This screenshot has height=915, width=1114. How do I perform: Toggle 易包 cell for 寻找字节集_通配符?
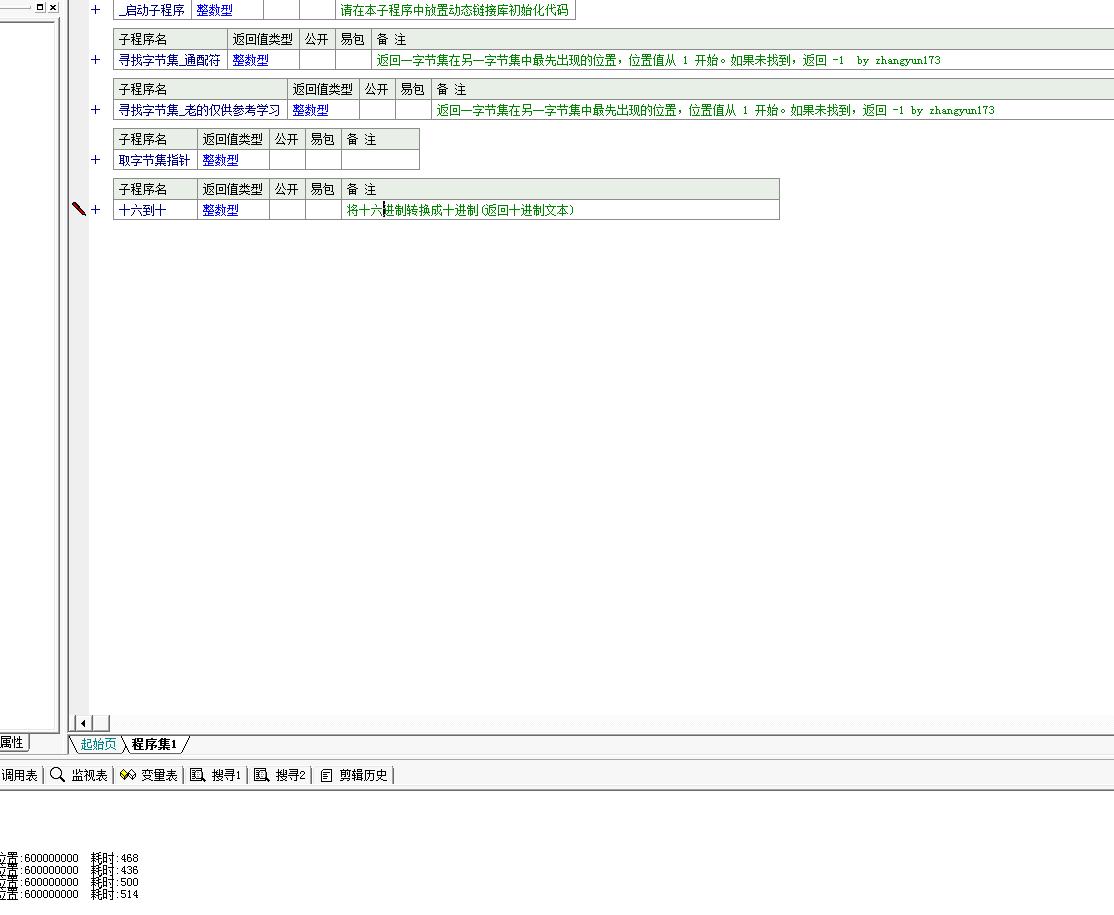coord(353,60)
